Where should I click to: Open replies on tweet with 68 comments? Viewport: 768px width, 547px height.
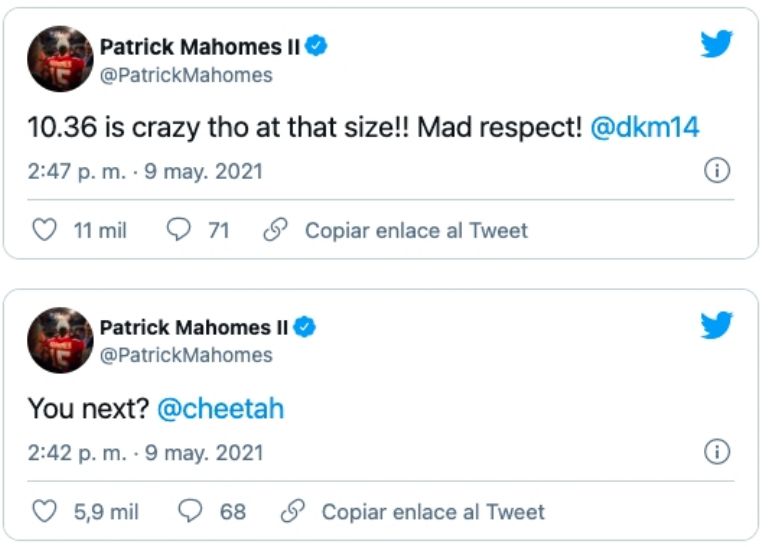pyautogui.click(x=190, y=512)
